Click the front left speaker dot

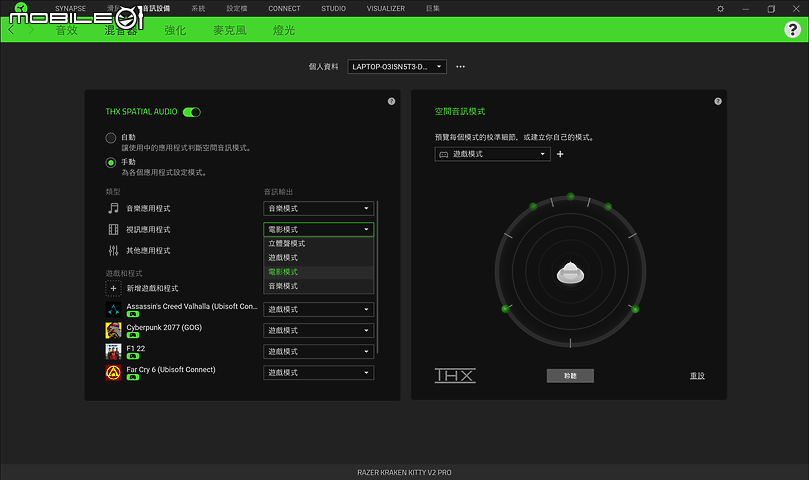[x=533, y=206]
